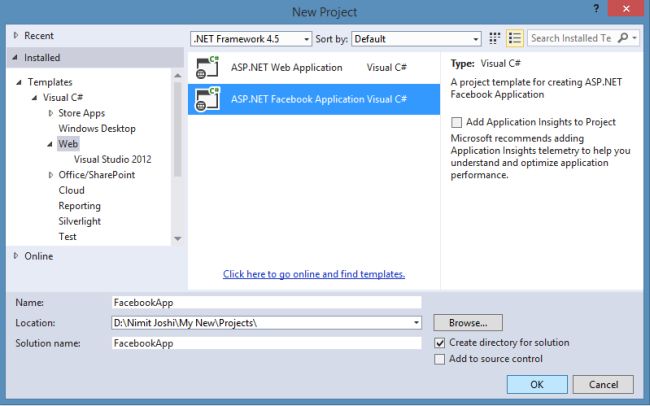Image resolution: width=650 pixels, height=406 pixels.
Task: Expand the Store Apps node
Action: coord(51,113)
